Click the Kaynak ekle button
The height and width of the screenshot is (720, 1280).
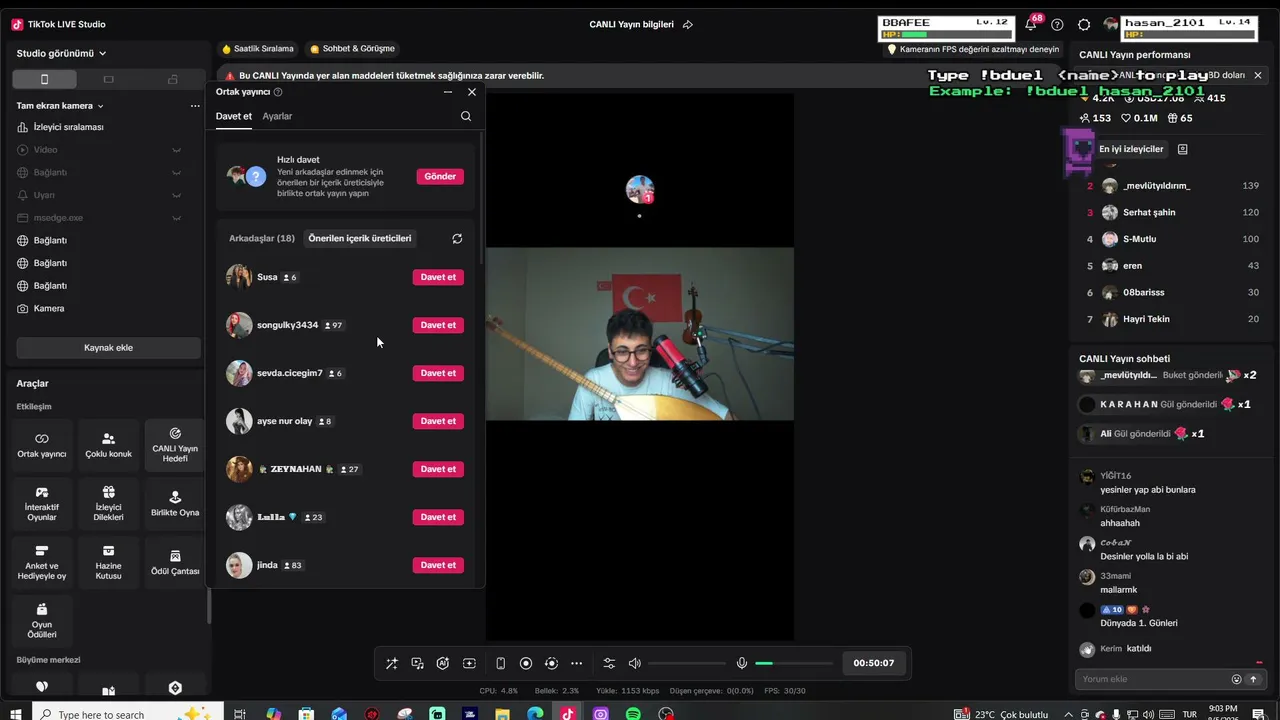(108, 348)
